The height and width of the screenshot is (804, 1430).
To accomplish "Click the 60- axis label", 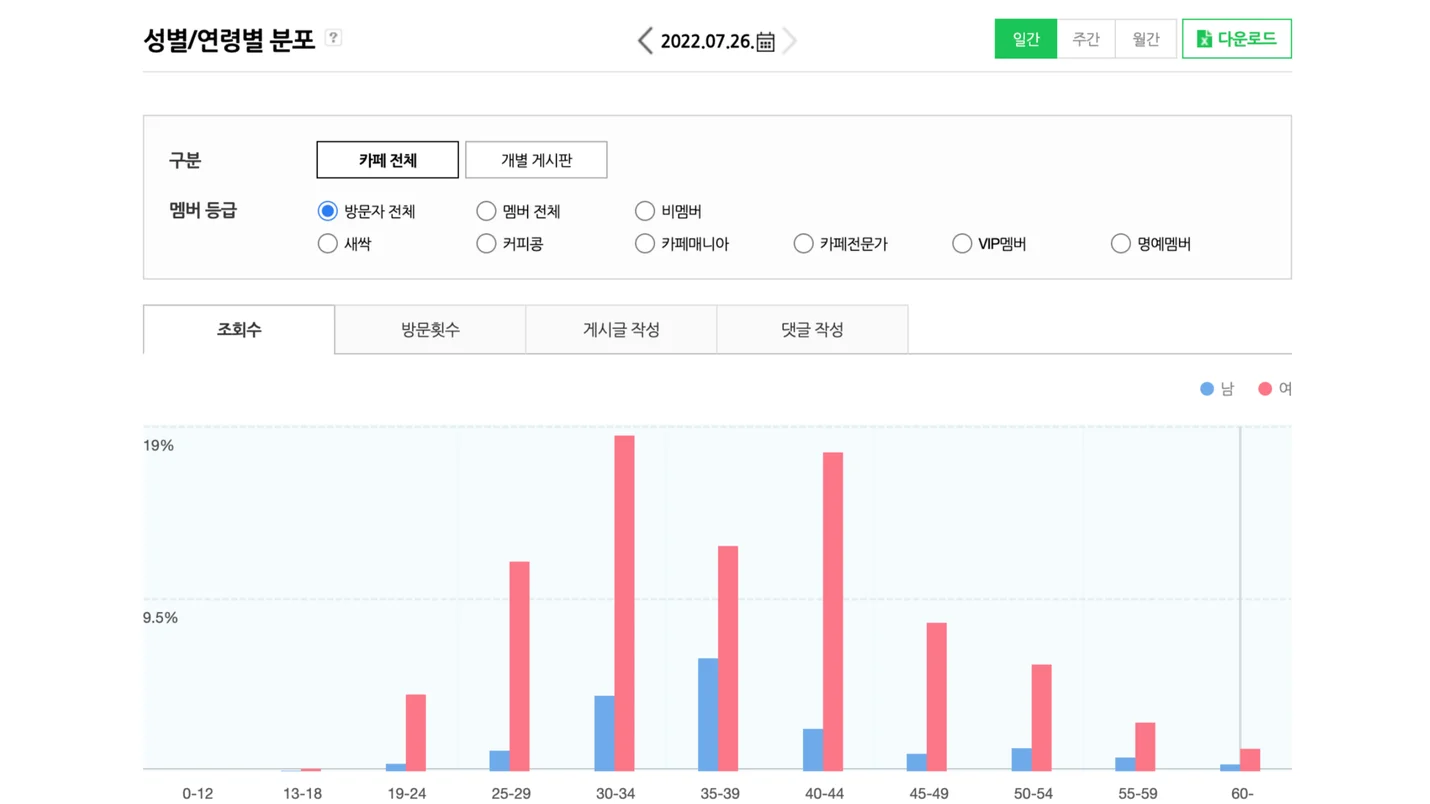I will [1242, 794].
